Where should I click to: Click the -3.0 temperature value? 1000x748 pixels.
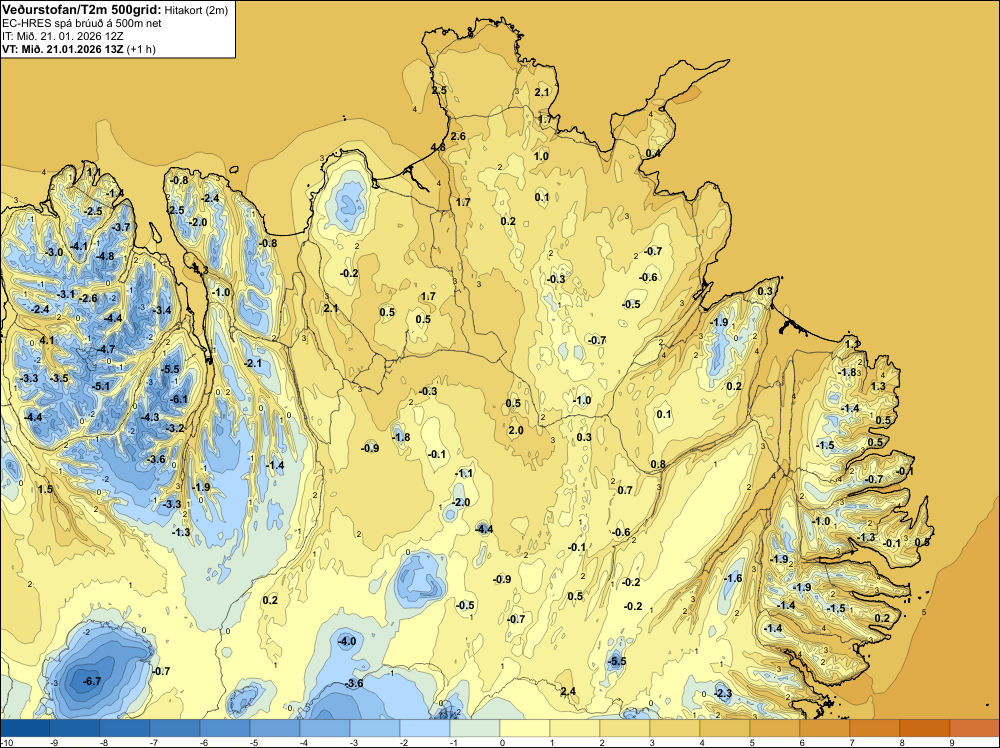54,253
